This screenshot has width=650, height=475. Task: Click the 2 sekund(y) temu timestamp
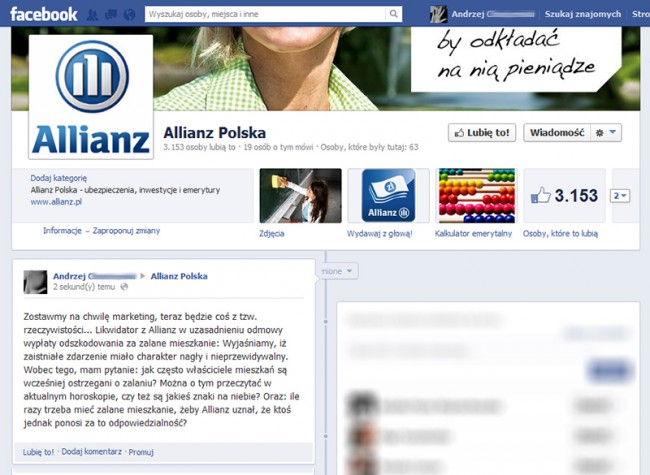point(84,287)
